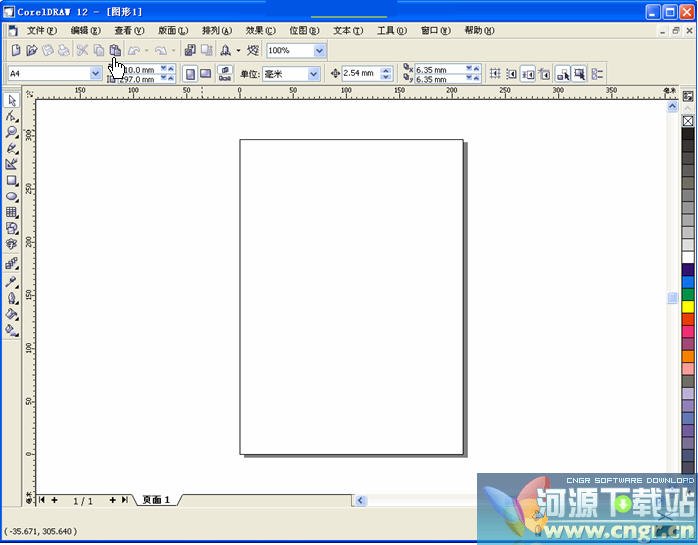
Task: Select the Zoom magnifier tool
Action: pos(12,132)
